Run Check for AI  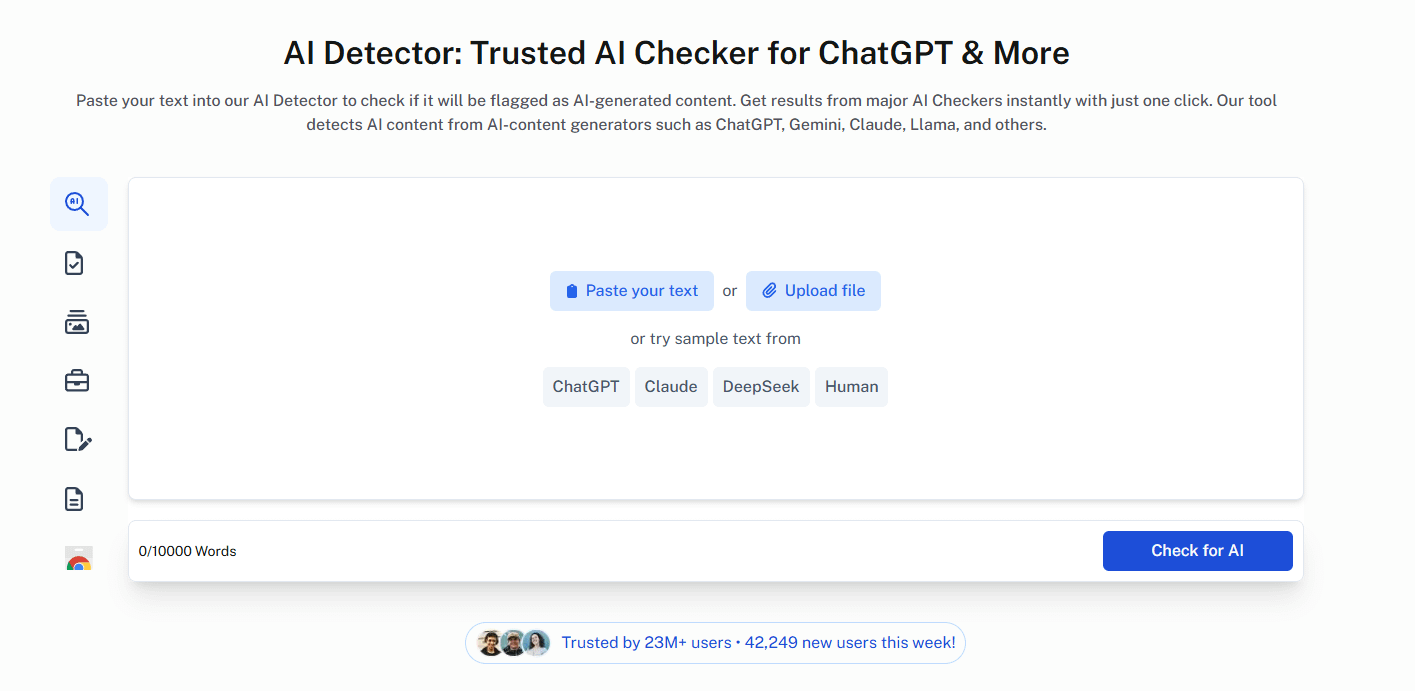click(x=1198, y=551)
